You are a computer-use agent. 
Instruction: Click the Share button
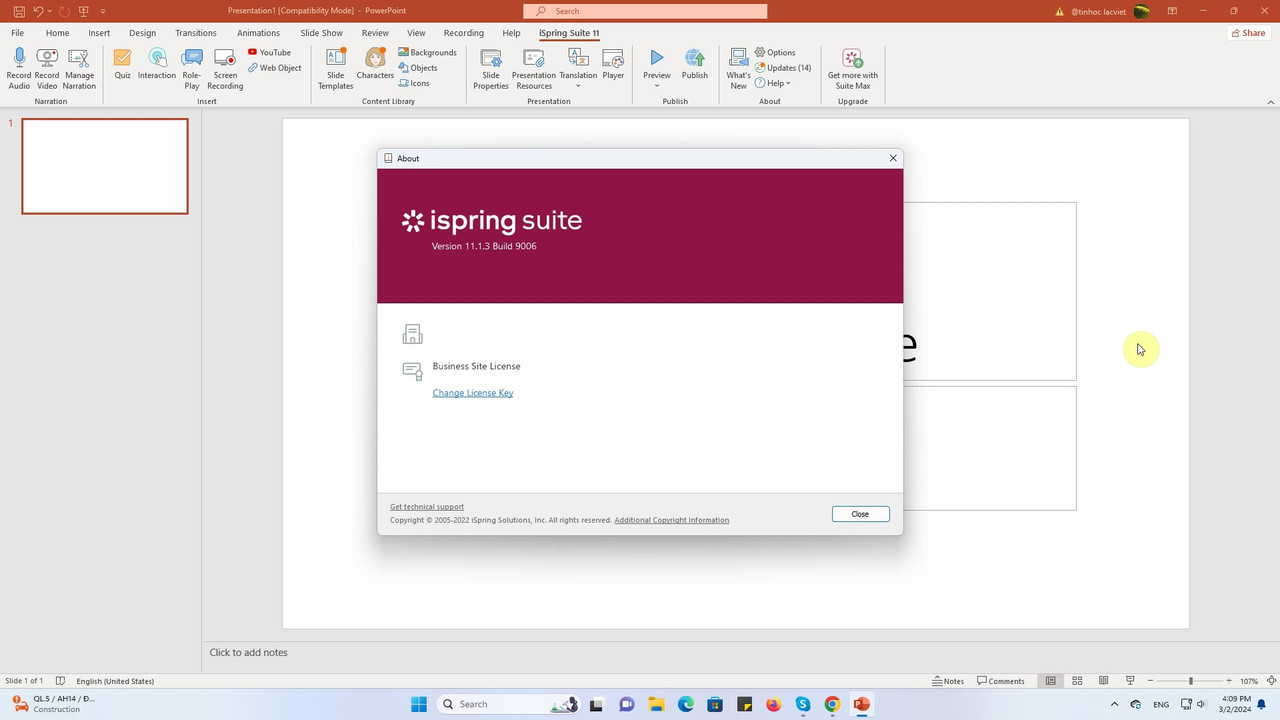(1248, 33)
